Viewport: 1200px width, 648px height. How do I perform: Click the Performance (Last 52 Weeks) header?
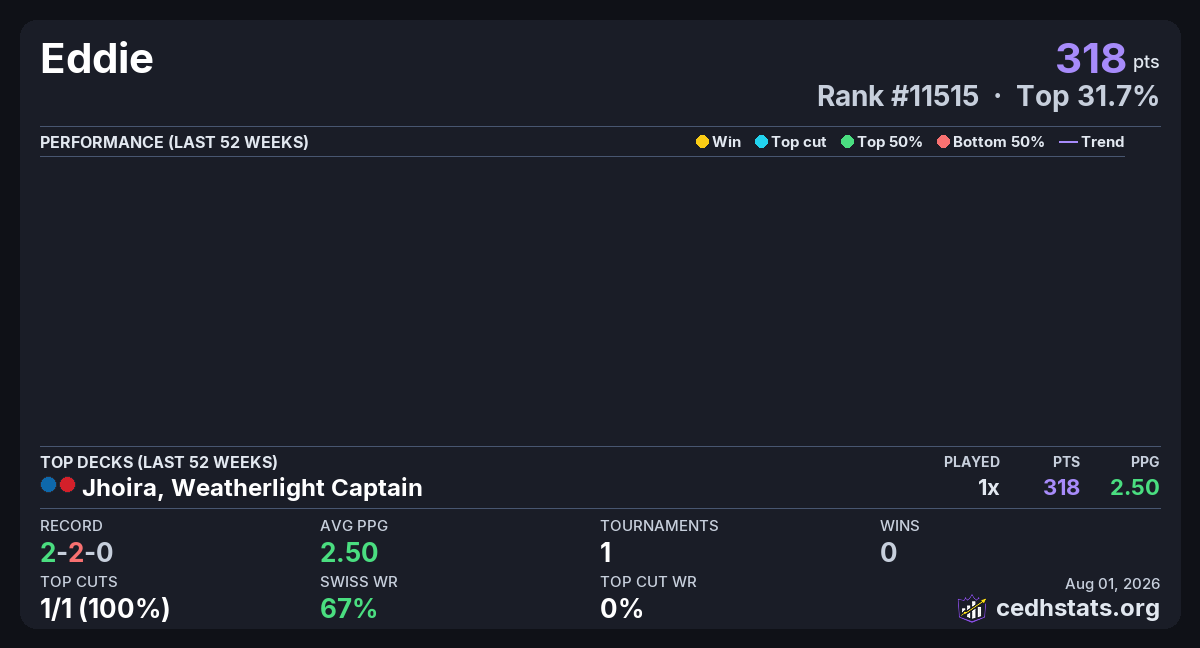pos(174,142)
